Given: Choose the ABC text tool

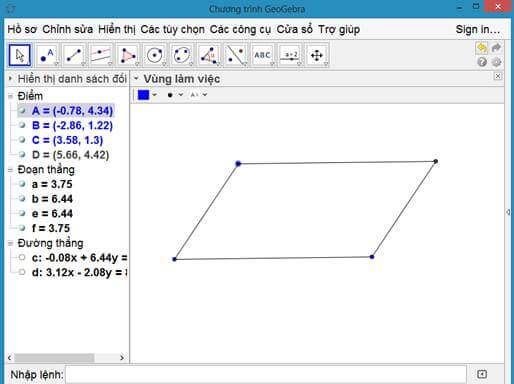Looking at the screenshot, I should point(263,55).
